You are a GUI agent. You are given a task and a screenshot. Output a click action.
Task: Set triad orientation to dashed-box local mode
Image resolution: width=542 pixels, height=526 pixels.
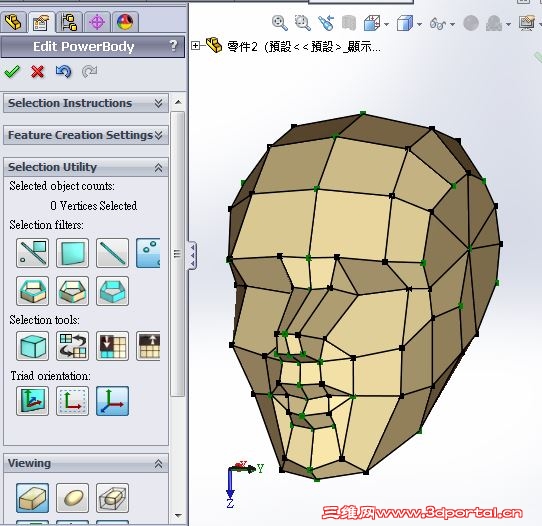click(73, 401)
